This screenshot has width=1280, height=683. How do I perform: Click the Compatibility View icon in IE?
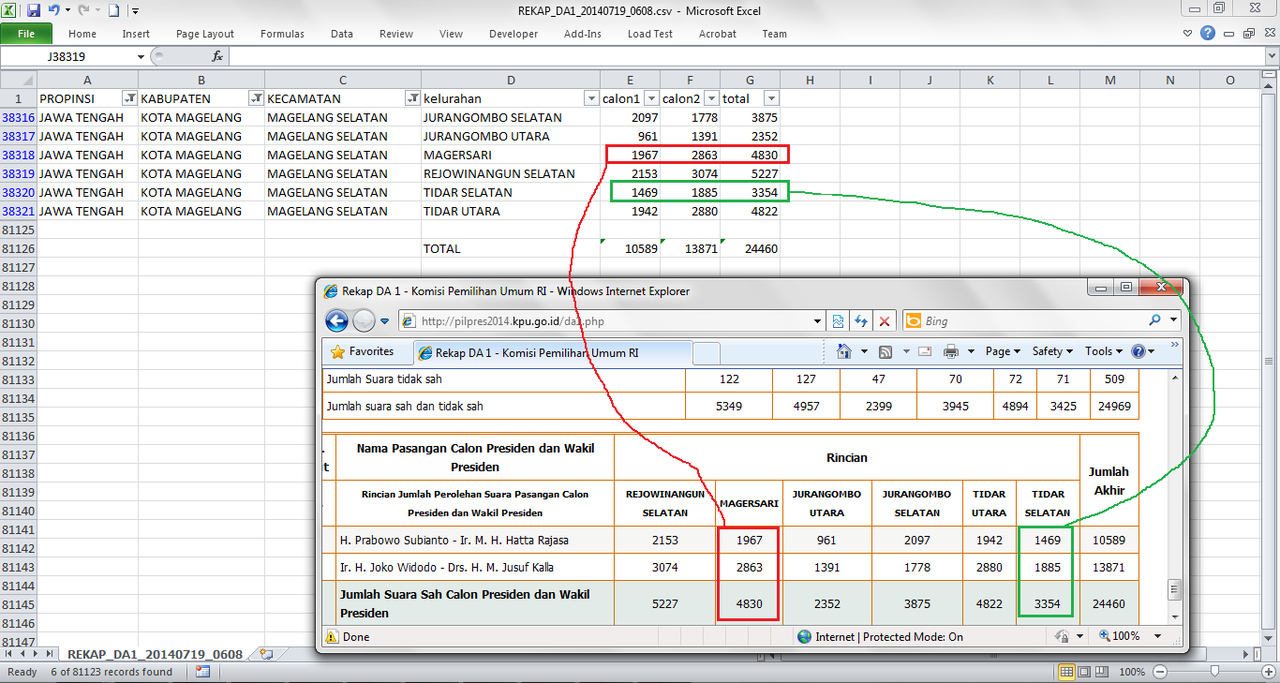pos(838,321)
